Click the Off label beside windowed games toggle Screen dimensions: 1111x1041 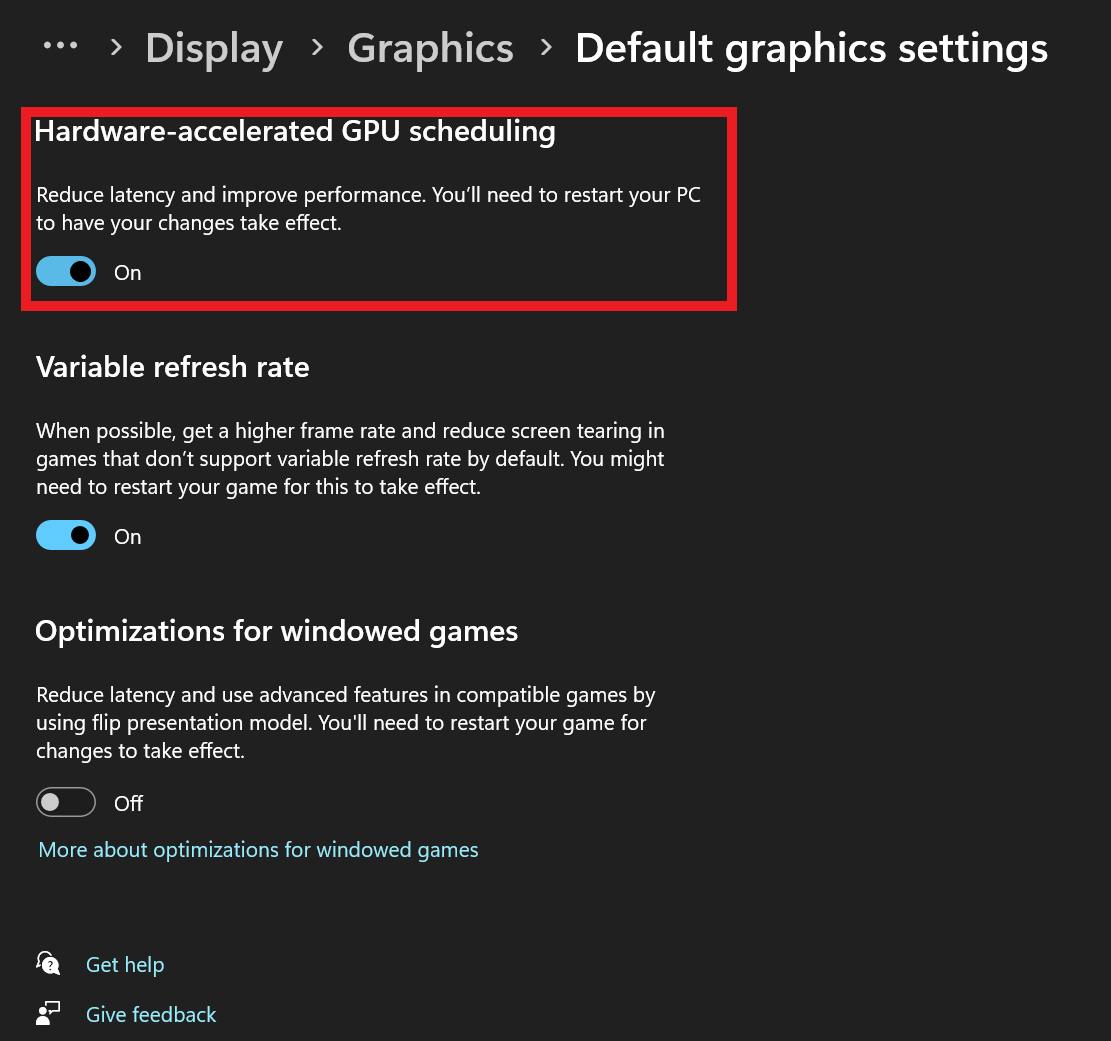pyautogui.click(x=129, y=803)
